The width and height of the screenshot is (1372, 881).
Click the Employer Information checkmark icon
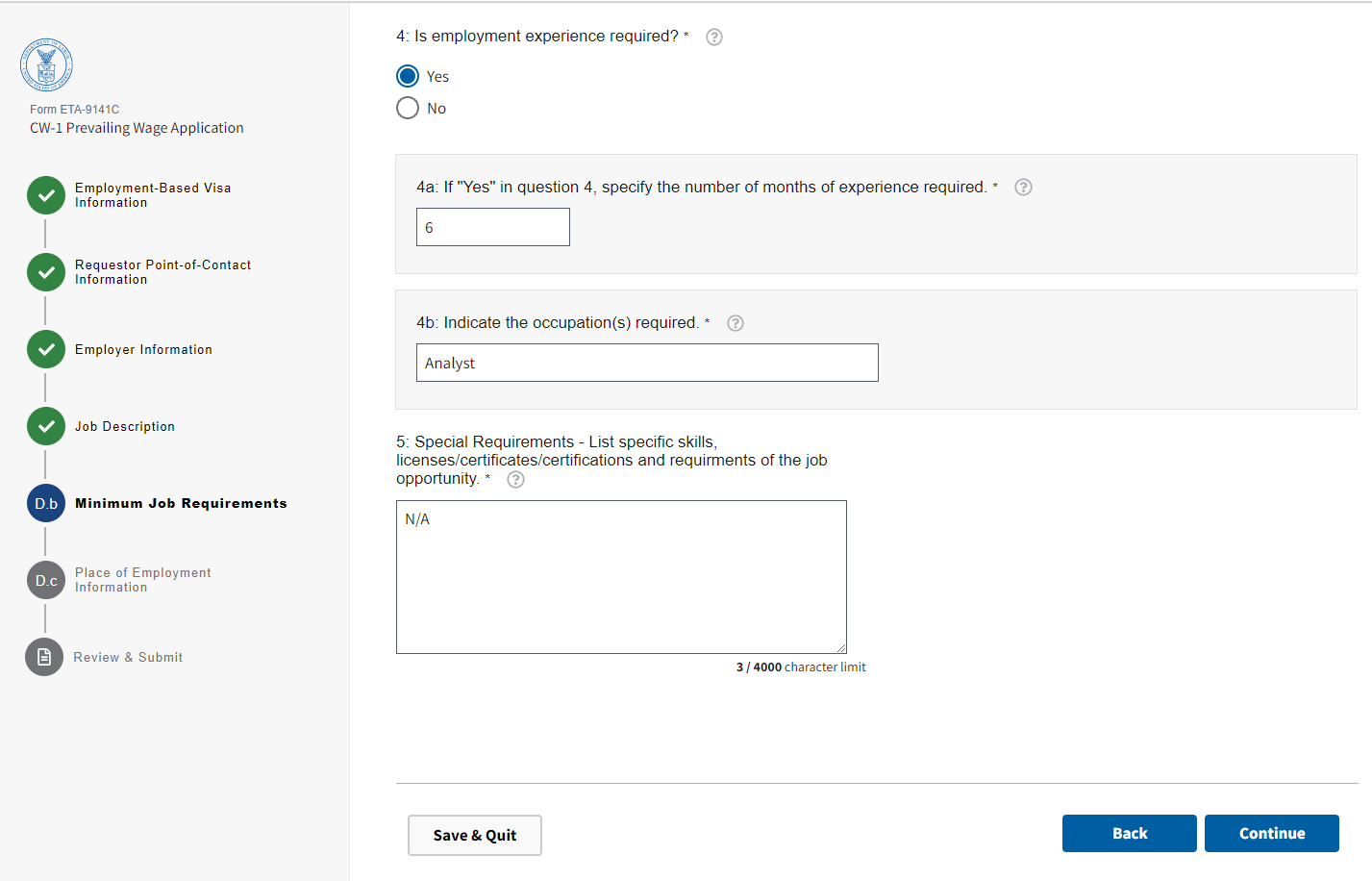(46, 349)
